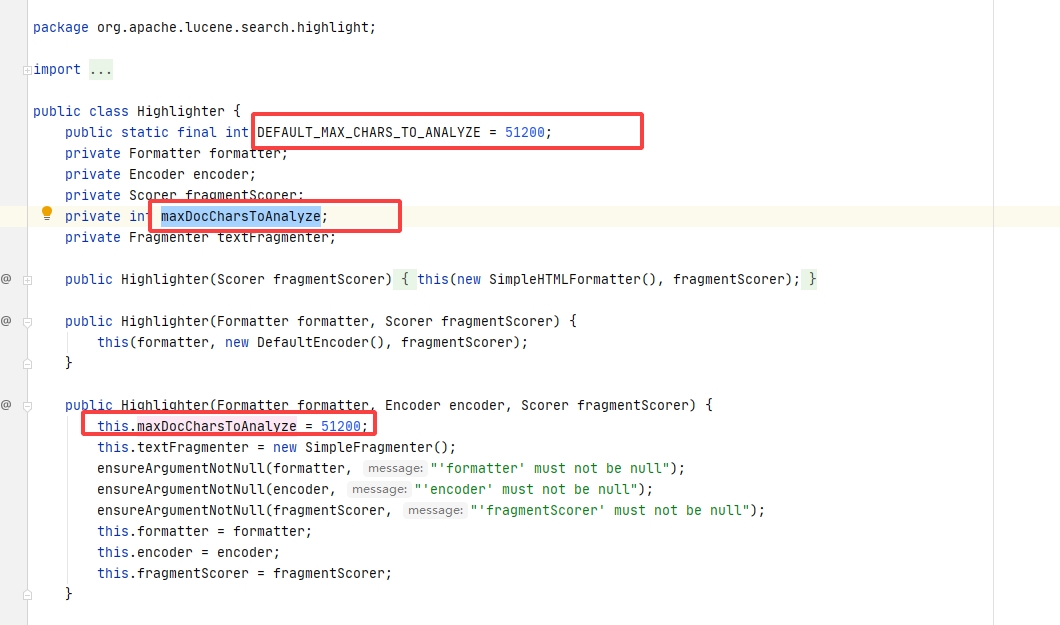Click string "'fragmentScorer' must not be null"

[610, 510]
